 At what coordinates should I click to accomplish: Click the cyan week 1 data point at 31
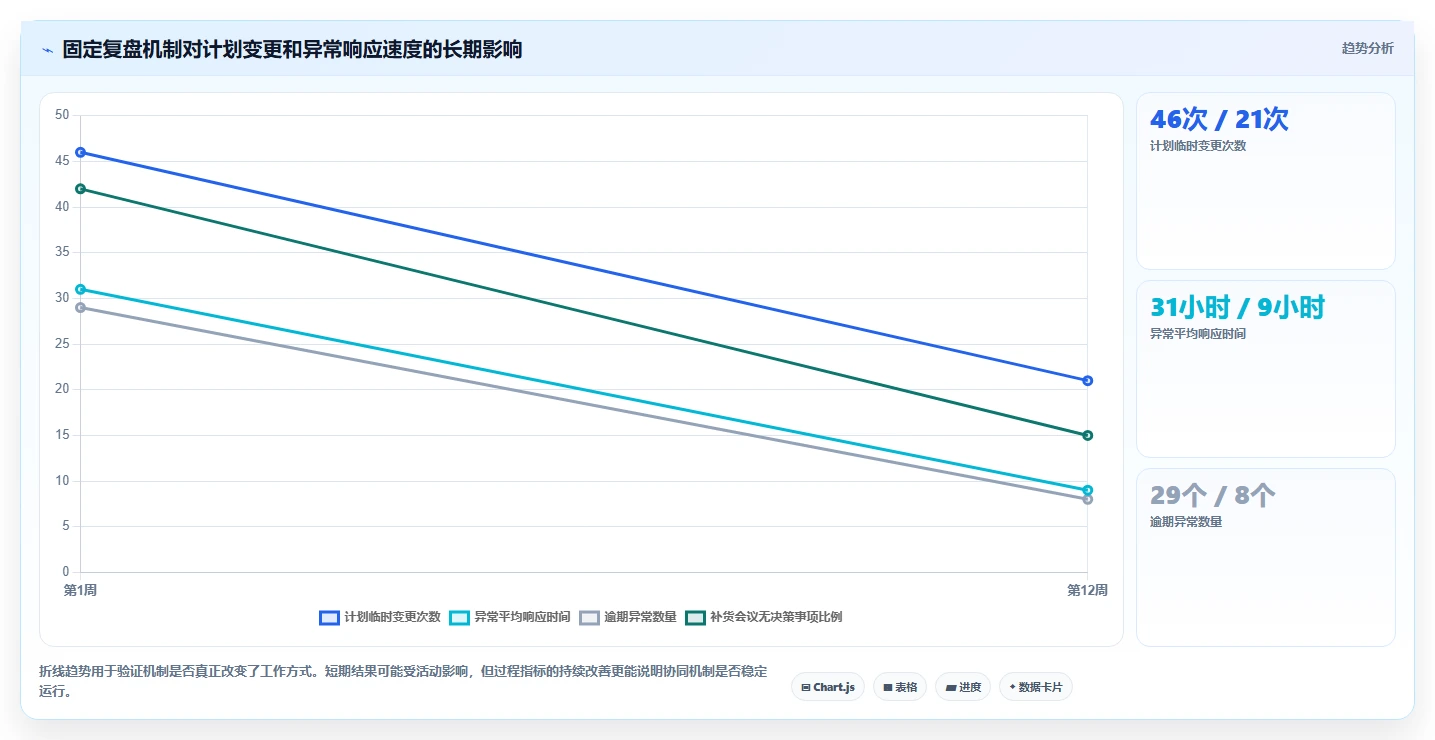(x=80, y=289)
